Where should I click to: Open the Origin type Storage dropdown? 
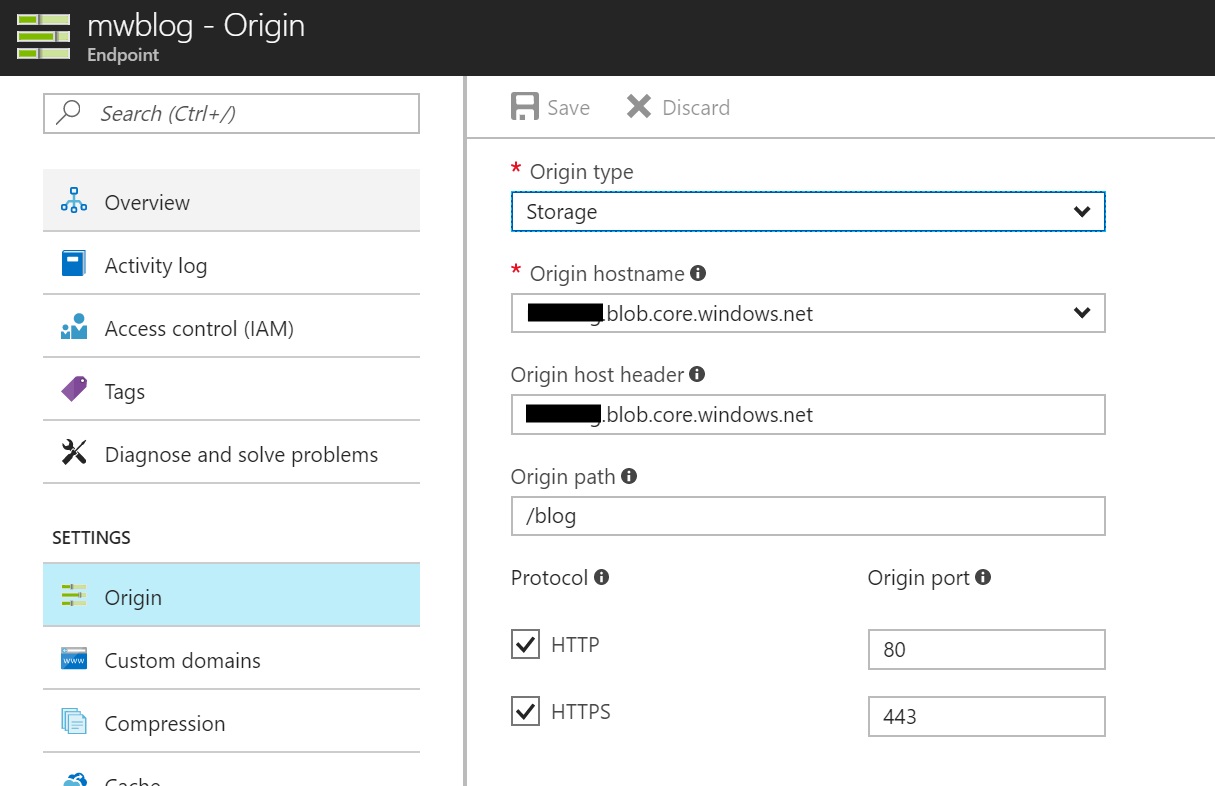point(808,211)
